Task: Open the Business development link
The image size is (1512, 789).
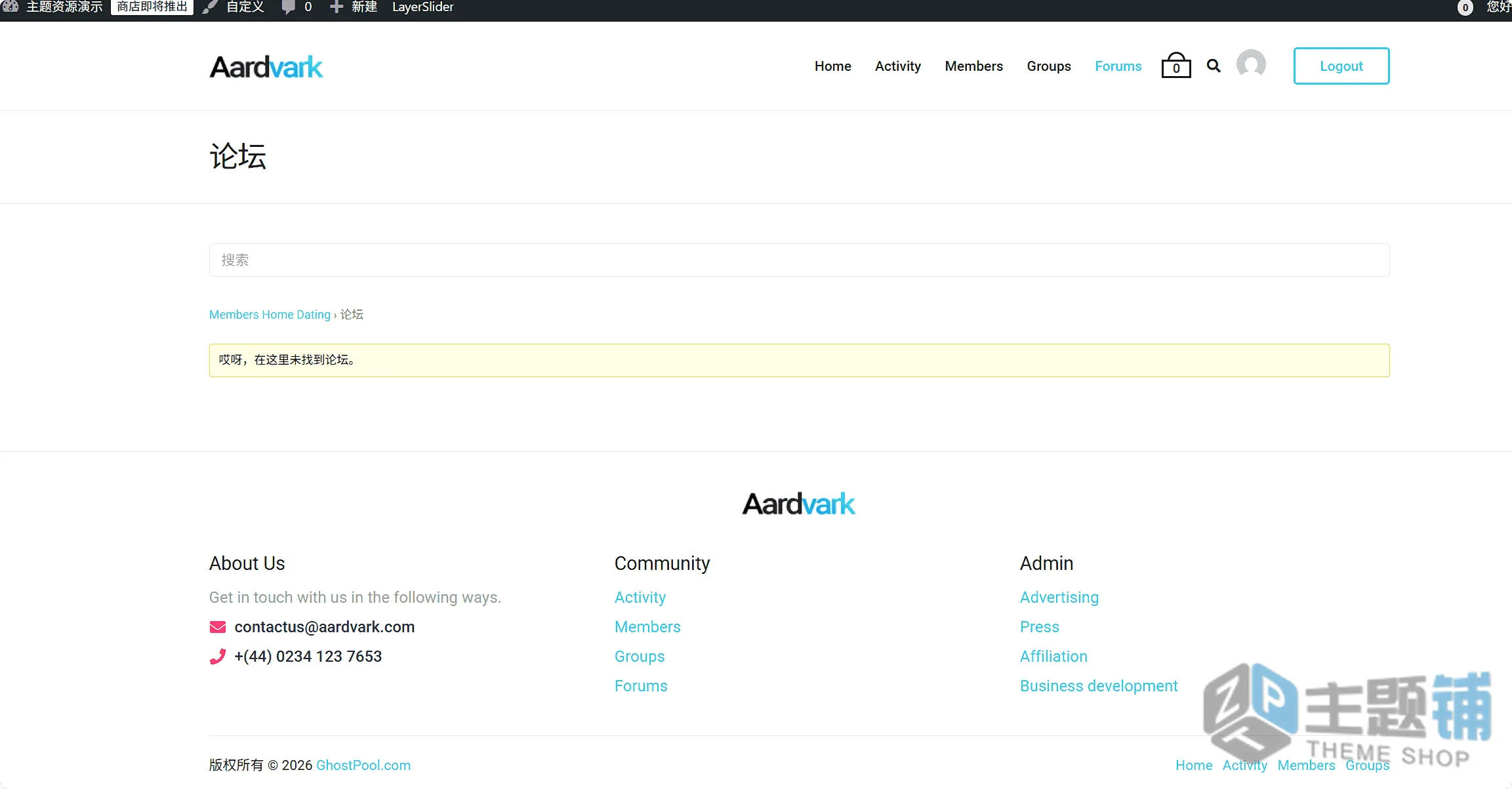Action: [1099, 686]
